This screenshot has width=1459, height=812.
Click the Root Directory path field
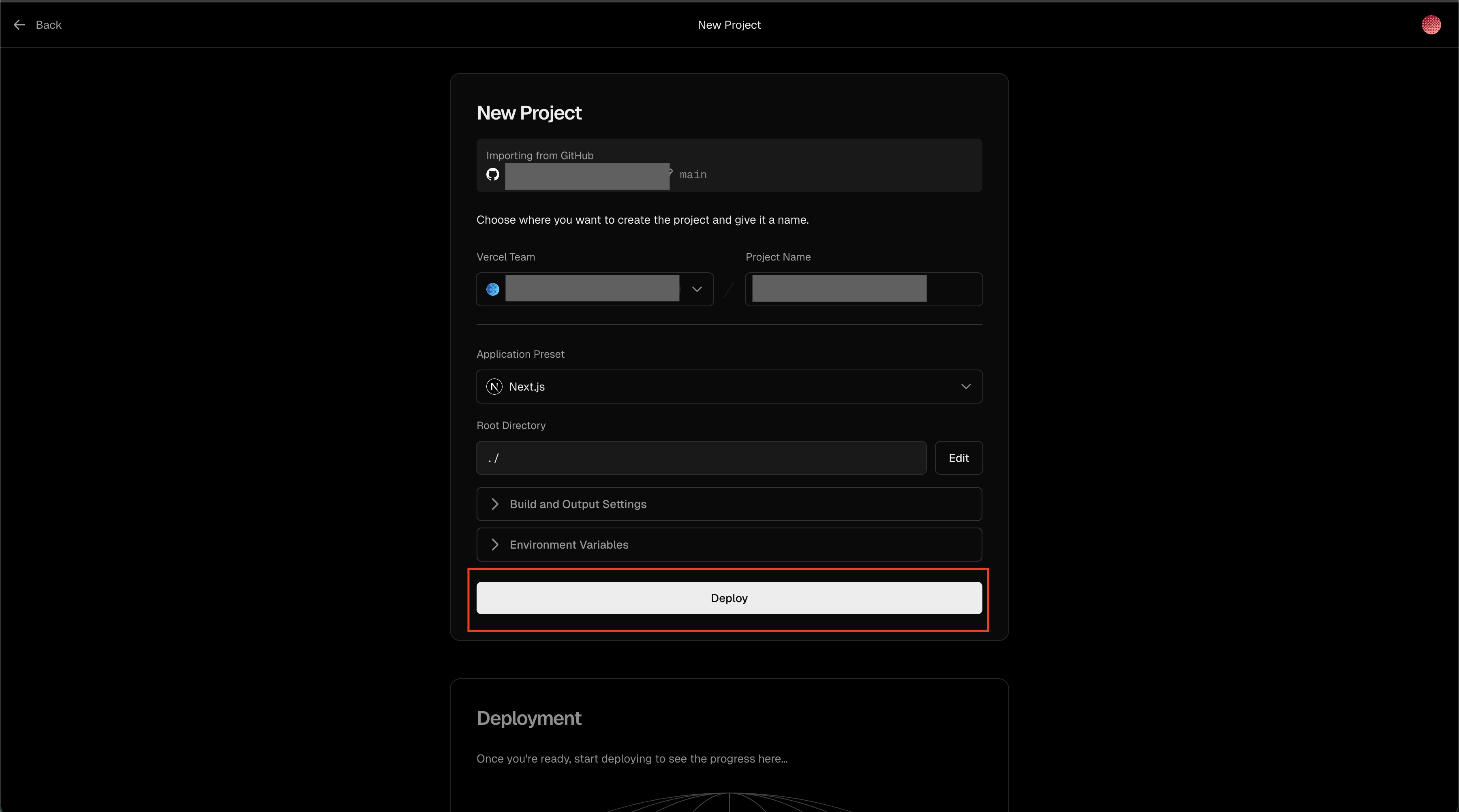(701, 458)
